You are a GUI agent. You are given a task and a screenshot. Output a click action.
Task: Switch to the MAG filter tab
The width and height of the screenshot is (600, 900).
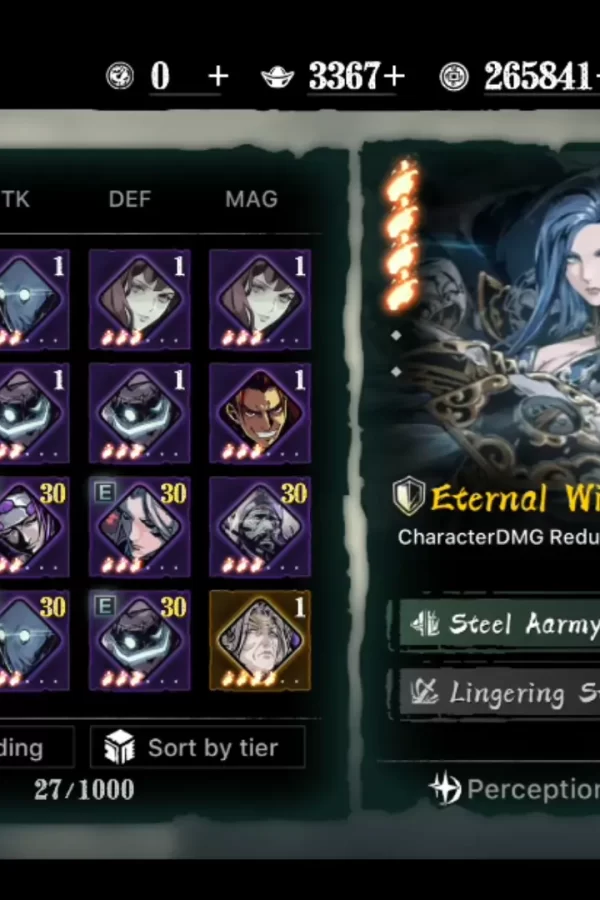click(x=251, y=199)
